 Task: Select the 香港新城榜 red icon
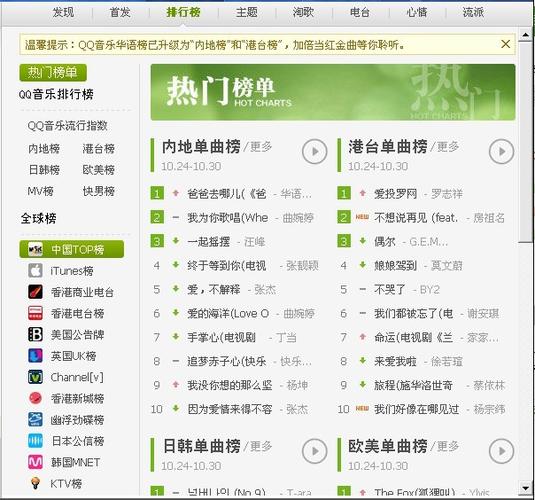click(35, 398)
